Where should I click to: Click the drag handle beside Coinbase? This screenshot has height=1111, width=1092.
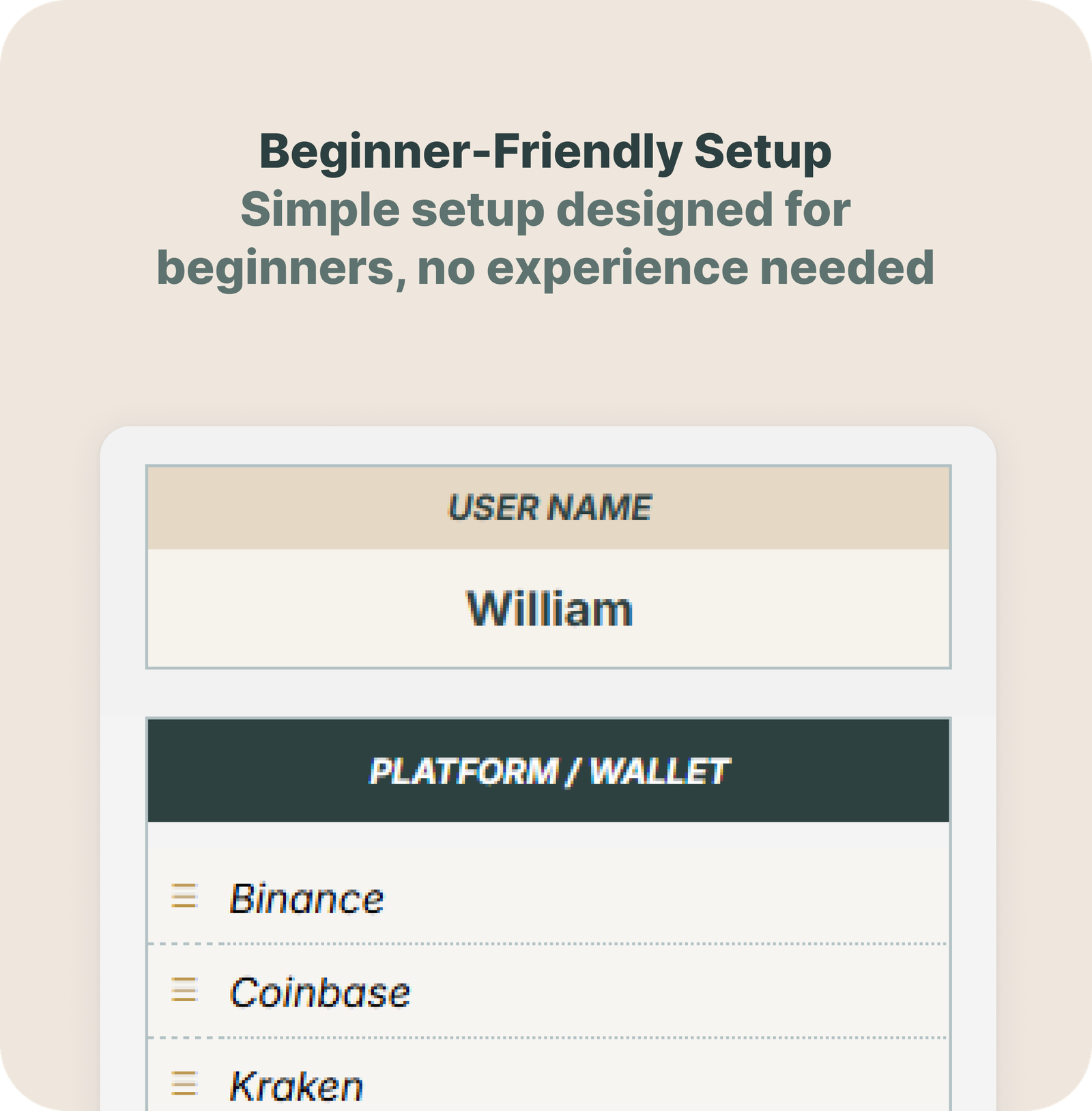[x=184, y=990]
